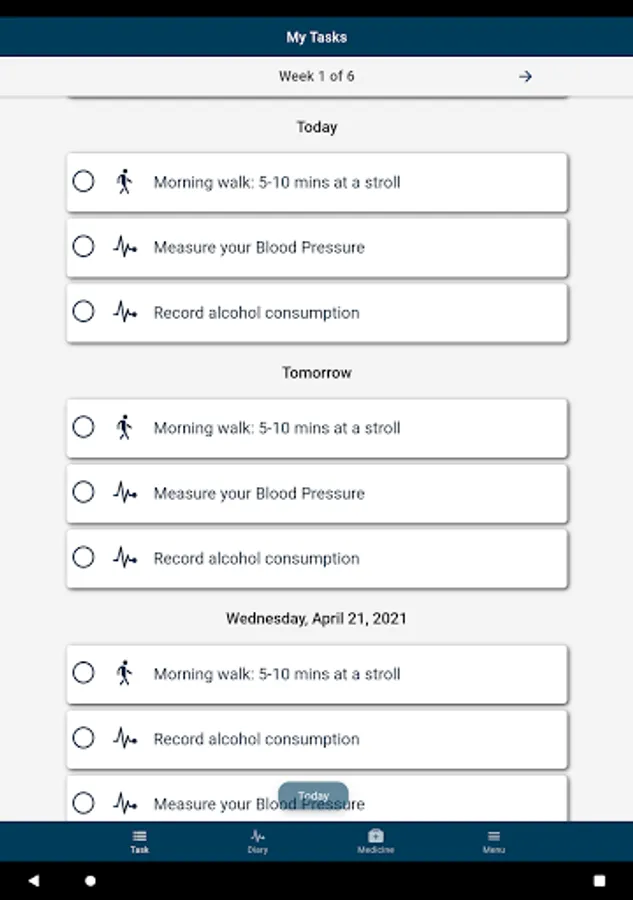
Task: Click walking icon in Today's Morning walk task
Action: coord(124,182)
